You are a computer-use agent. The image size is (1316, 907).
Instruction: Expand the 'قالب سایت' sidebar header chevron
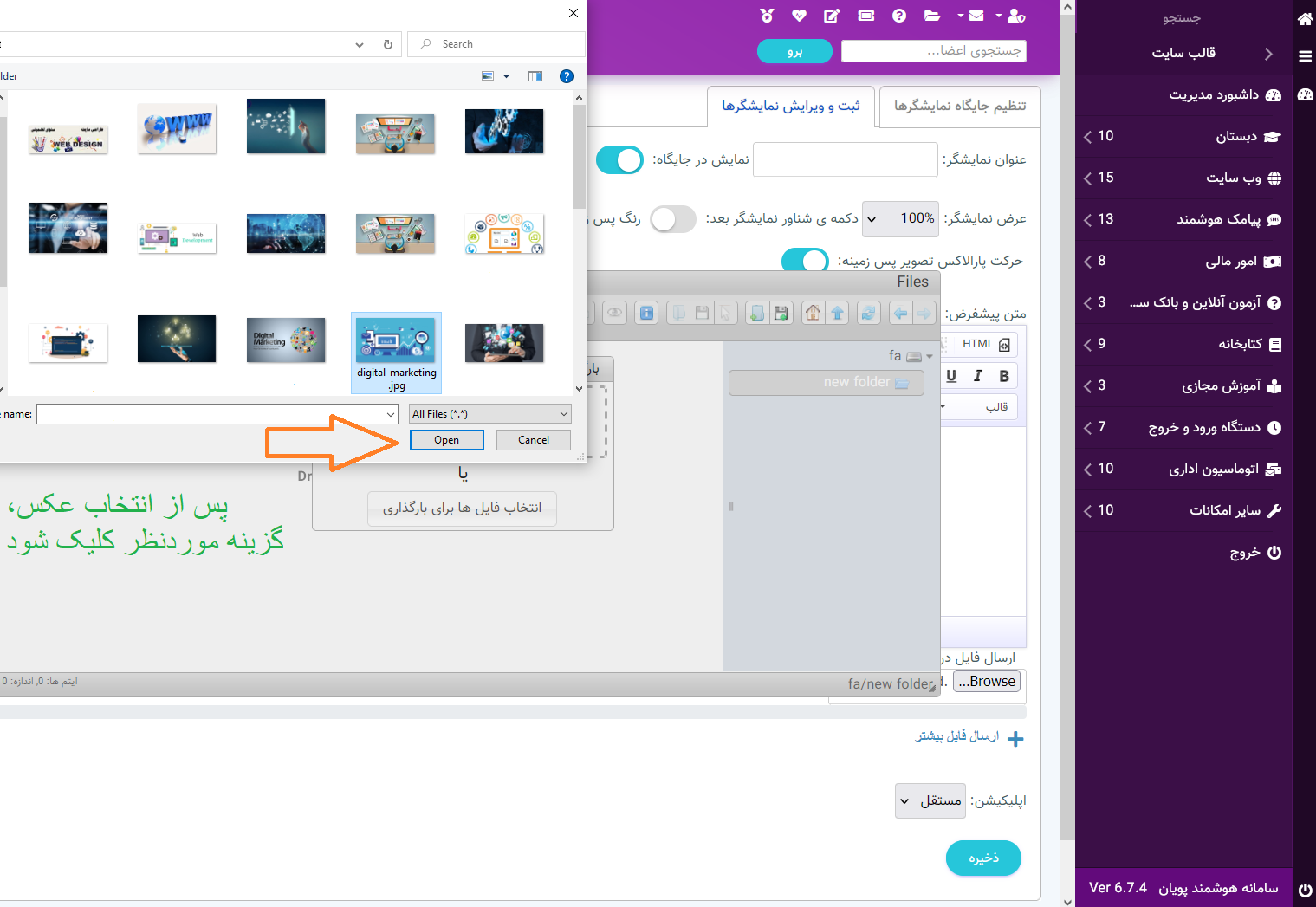[x=1268, y=54]
